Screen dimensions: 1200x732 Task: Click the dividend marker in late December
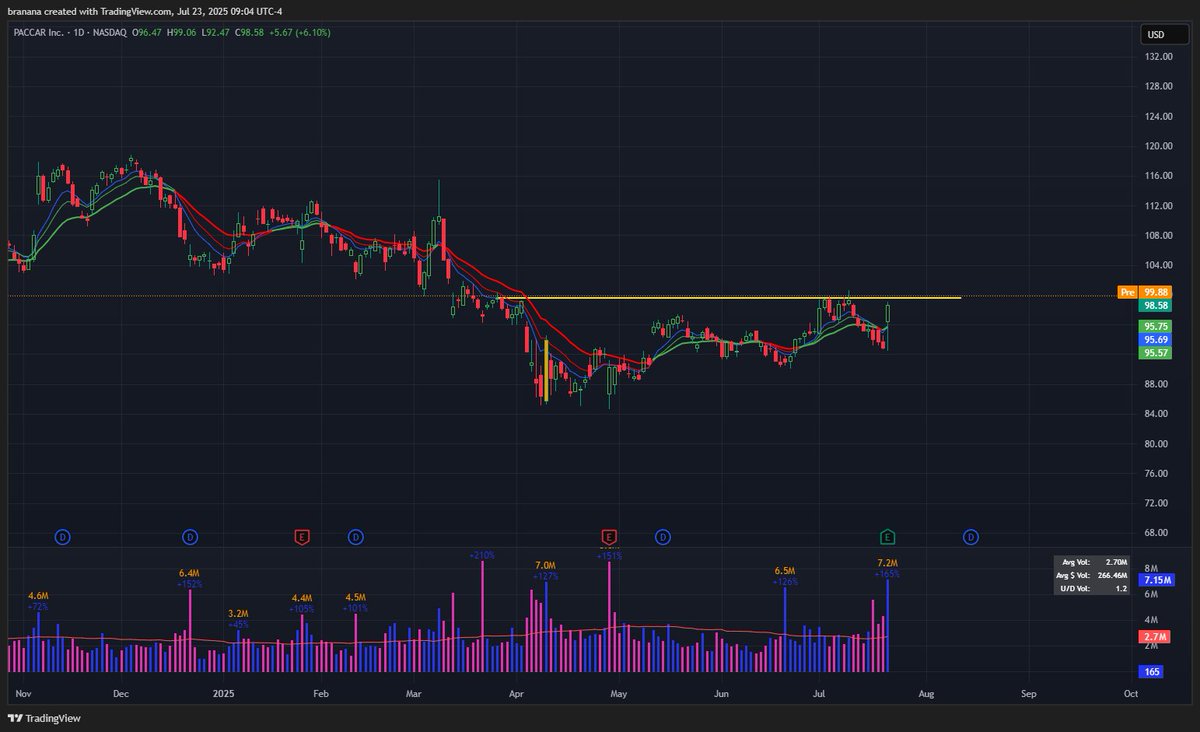coord(191,537)
